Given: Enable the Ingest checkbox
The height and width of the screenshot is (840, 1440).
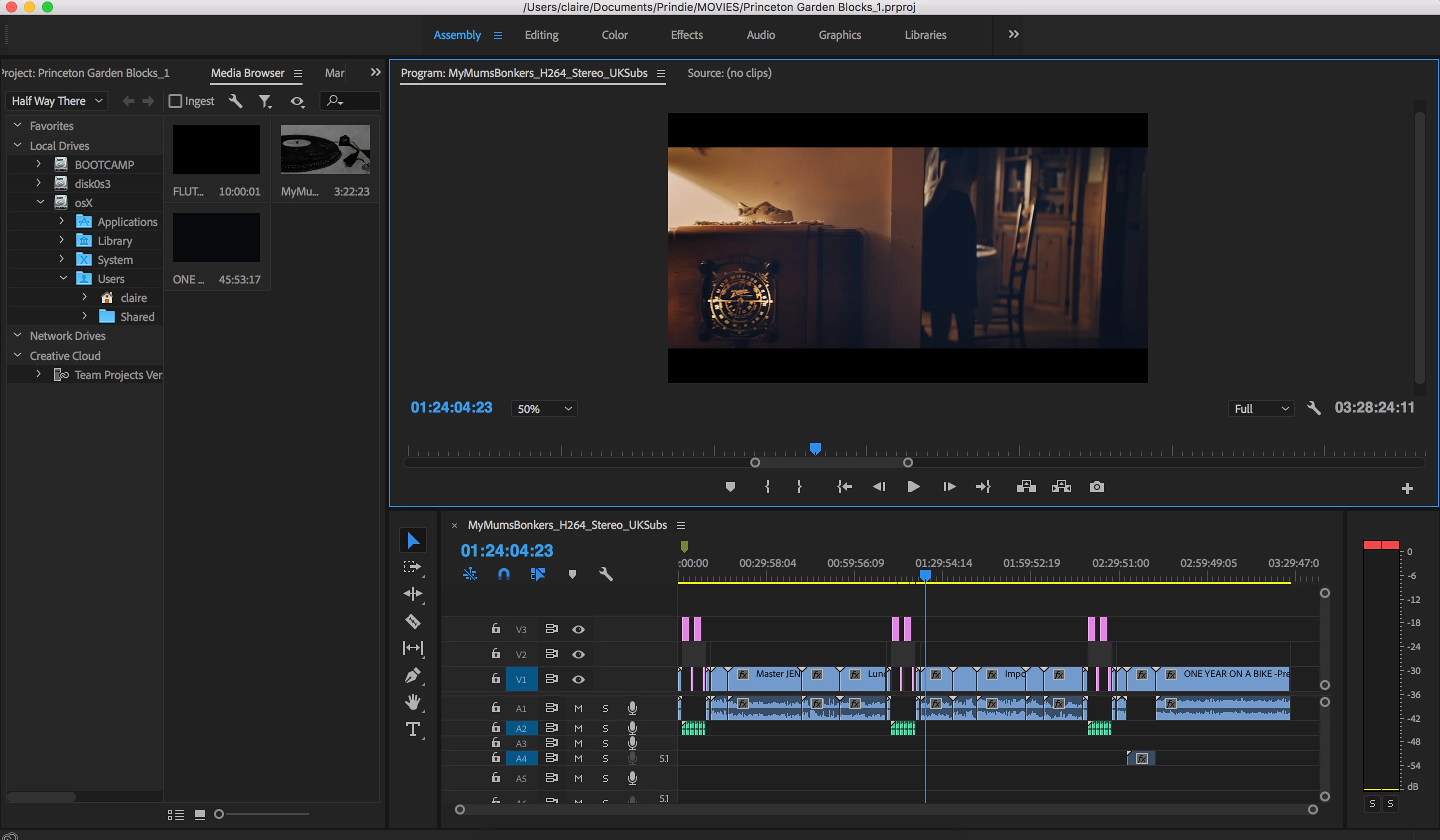Looking at the screenshot, I should (175, 101).
